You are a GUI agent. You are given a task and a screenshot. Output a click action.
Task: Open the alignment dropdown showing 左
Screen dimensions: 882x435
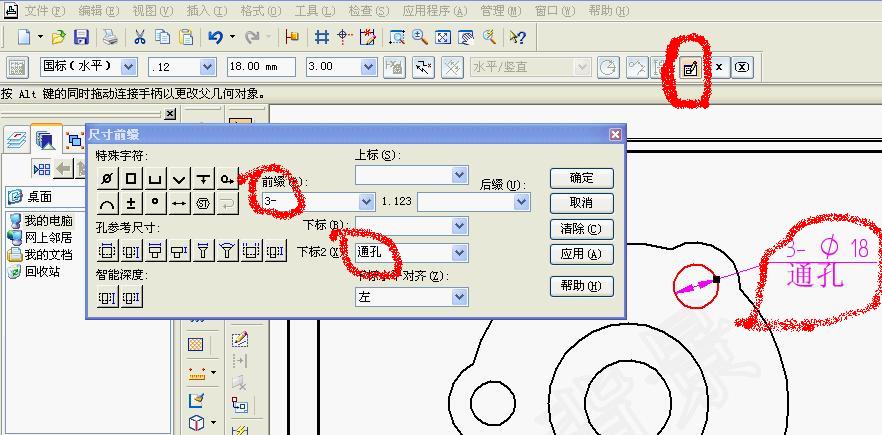(x=460, y=297)
